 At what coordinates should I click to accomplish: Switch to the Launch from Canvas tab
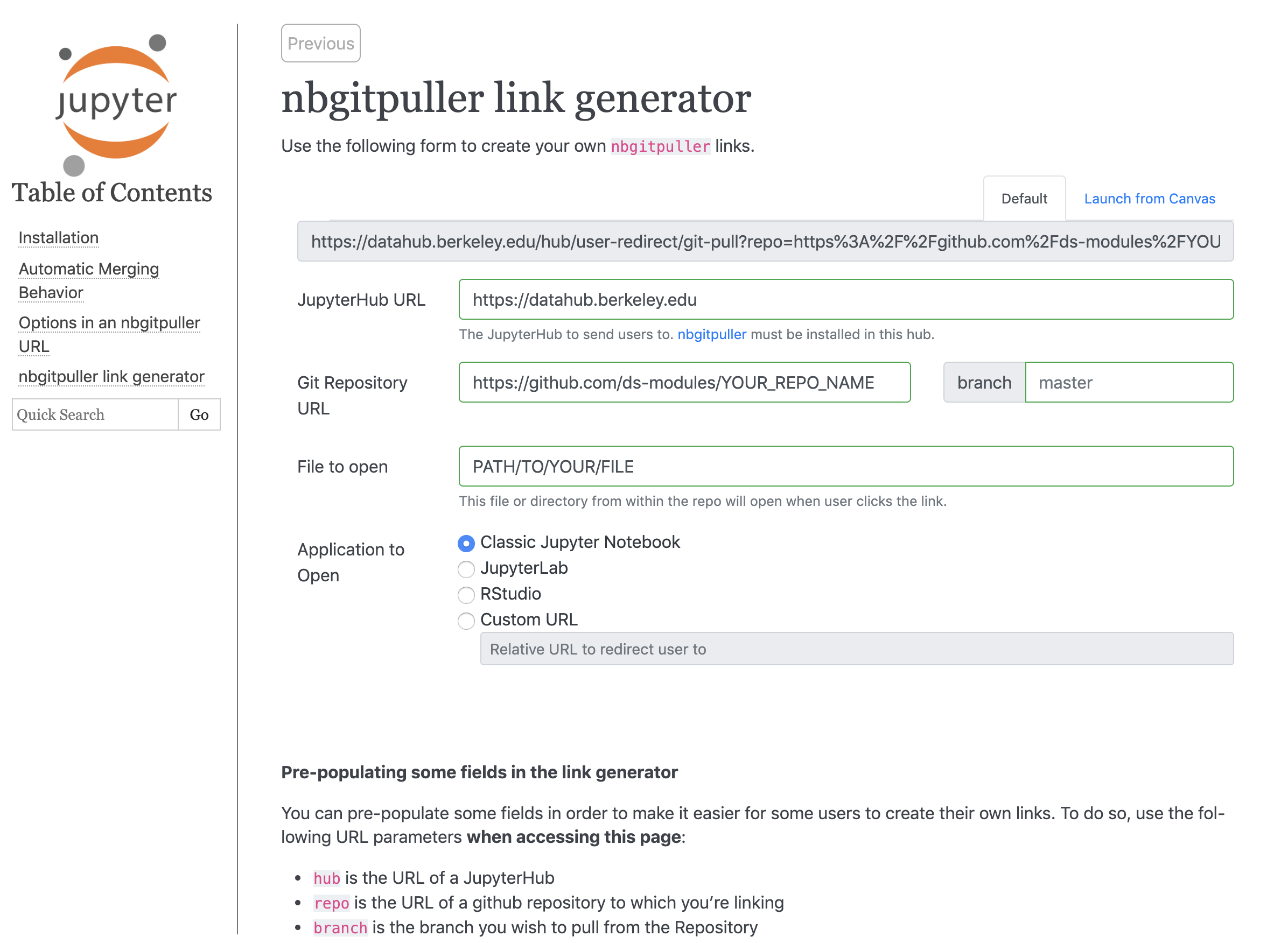click(x=1151, y=198)
